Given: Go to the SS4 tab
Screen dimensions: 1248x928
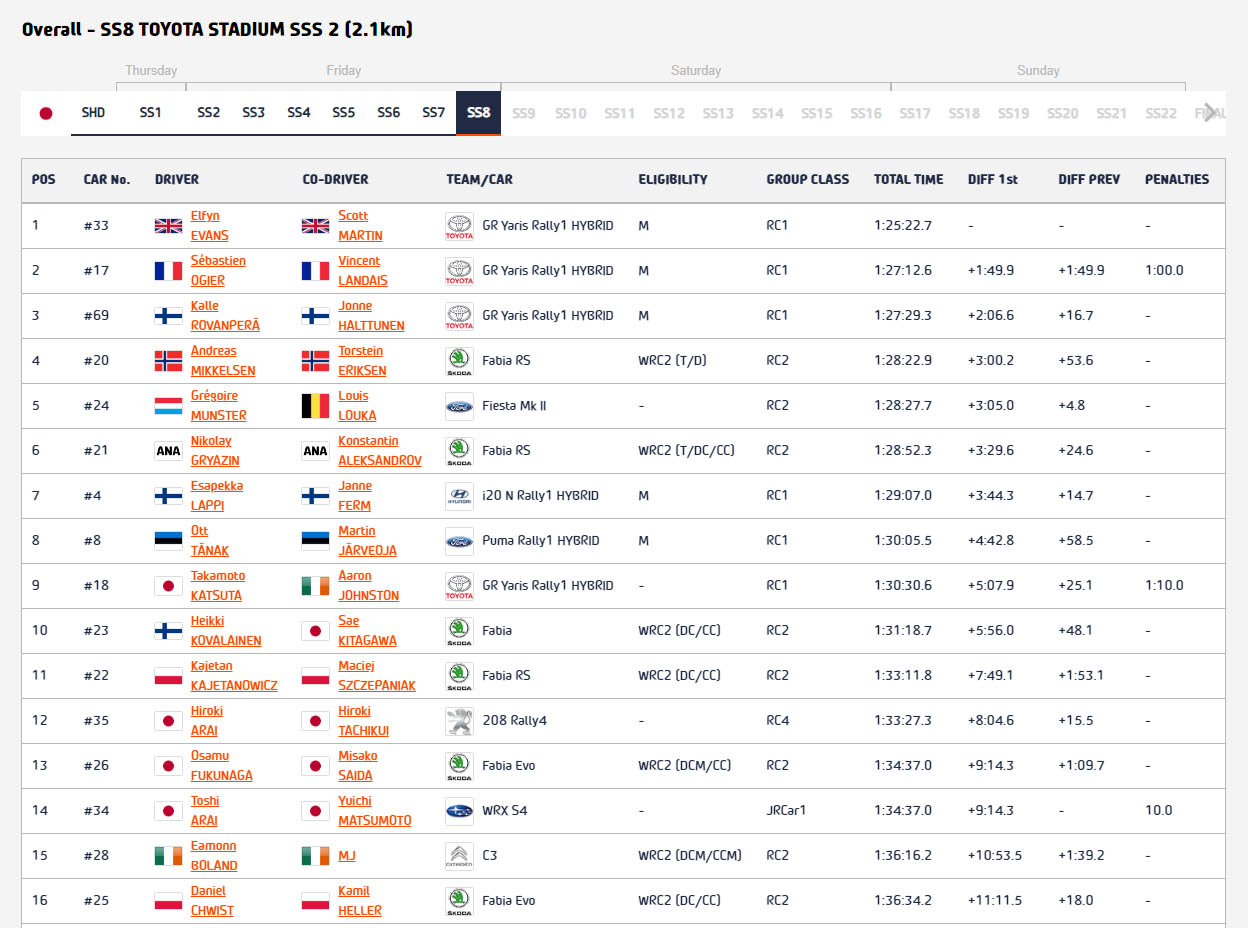Looking at the screenshot, I should click(298, 113).
